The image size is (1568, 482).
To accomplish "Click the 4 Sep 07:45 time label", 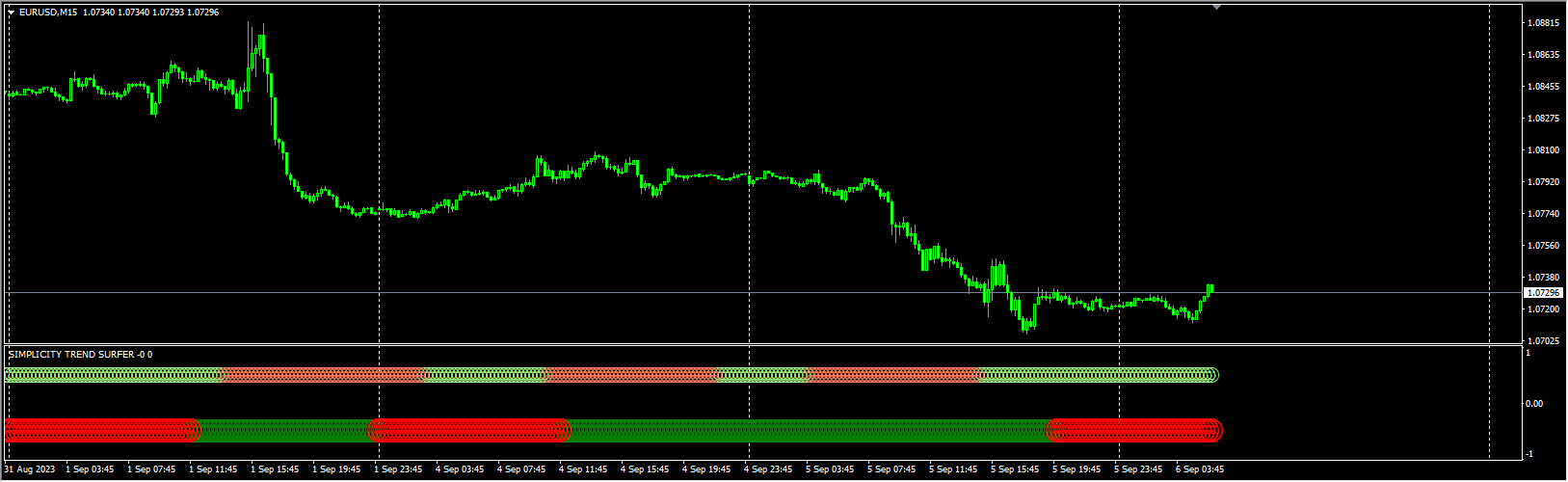I will coord(521,469).
